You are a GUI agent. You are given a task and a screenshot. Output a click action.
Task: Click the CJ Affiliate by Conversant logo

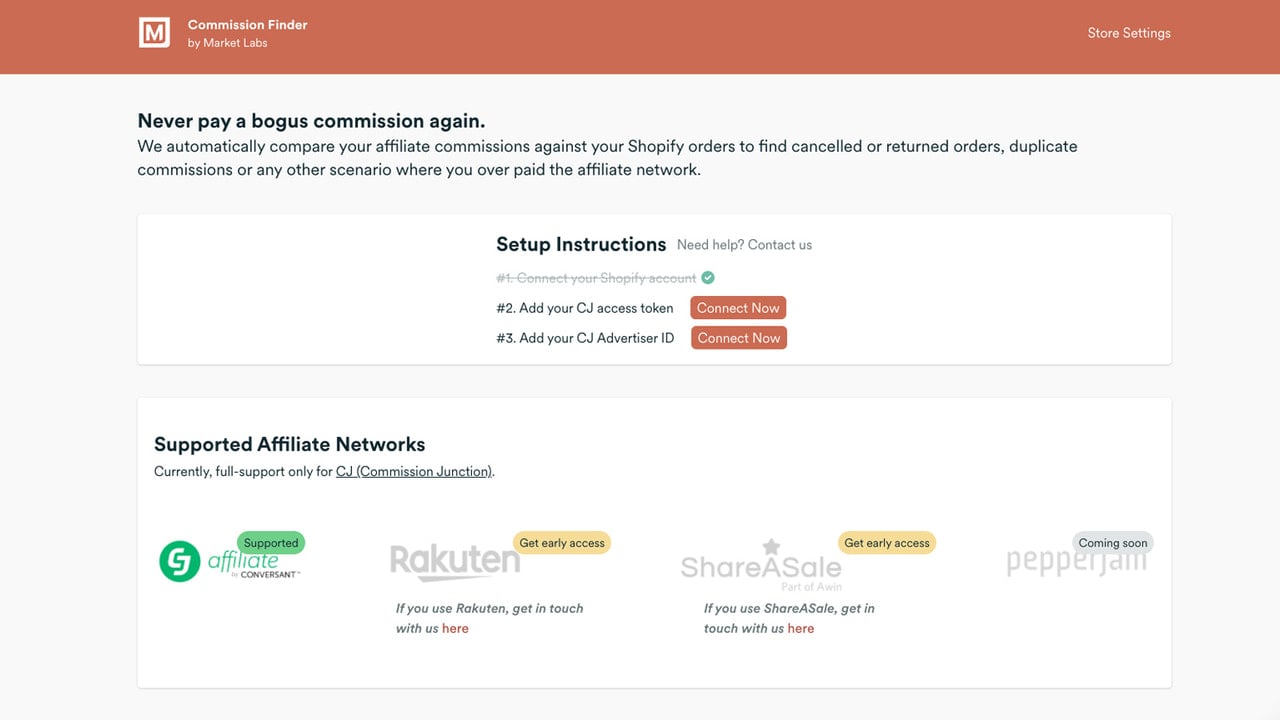tap(230, 561)
